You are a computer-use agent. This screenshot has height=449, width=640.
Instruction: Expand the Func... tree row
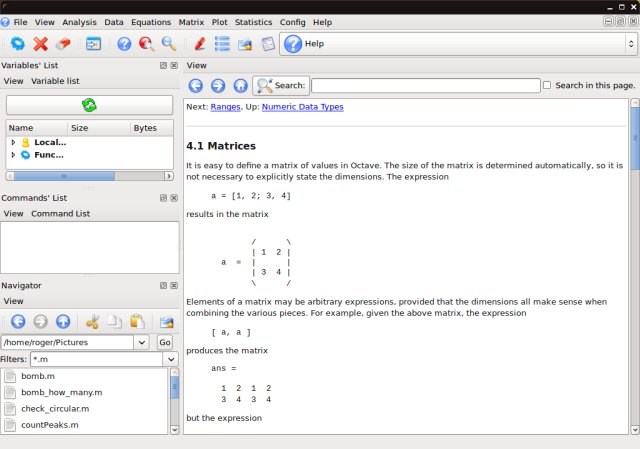point(13,155)
